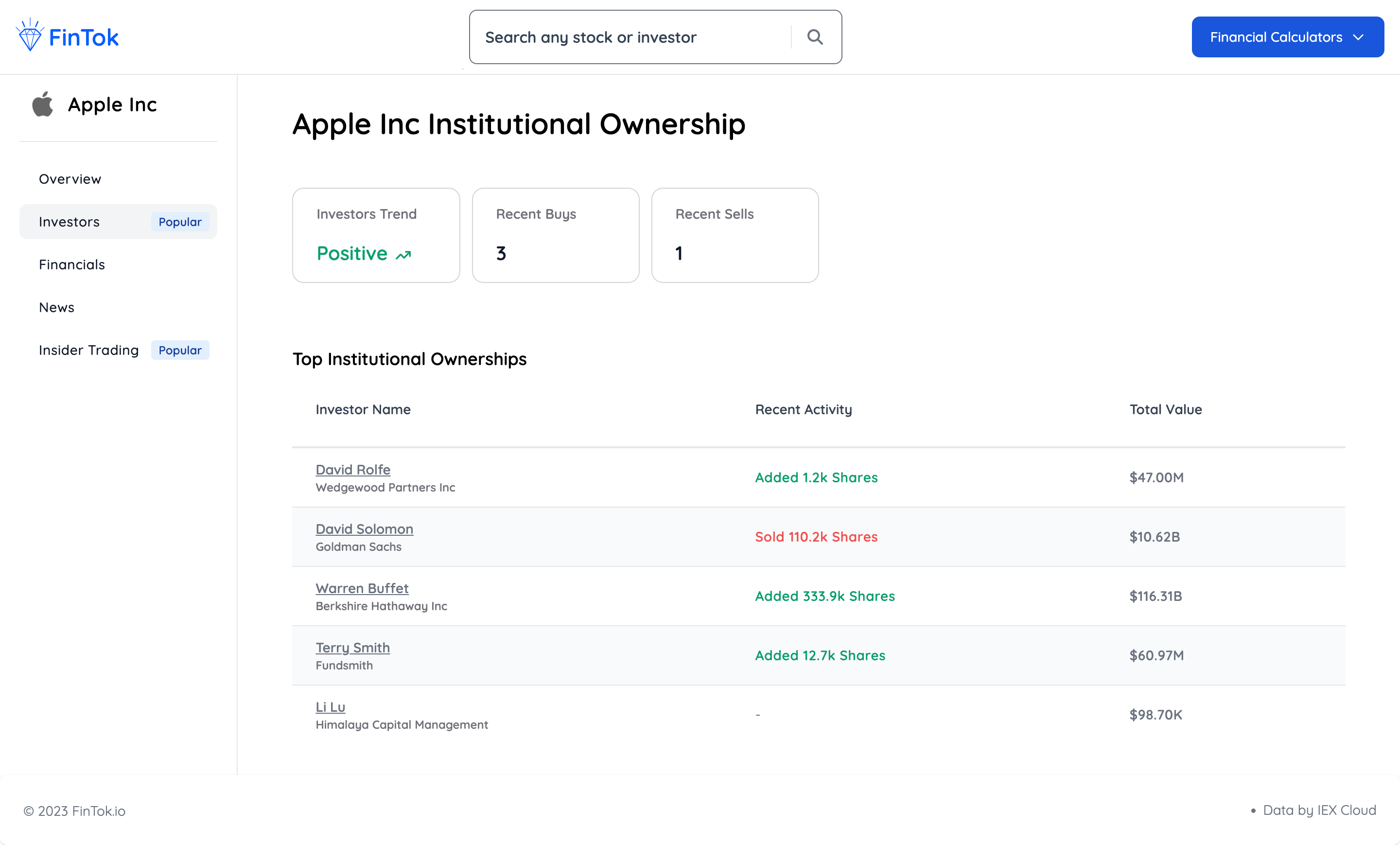Click the $116.31B total value
The width and height of the screenshot is (1400, 845).
[1155, 596]
